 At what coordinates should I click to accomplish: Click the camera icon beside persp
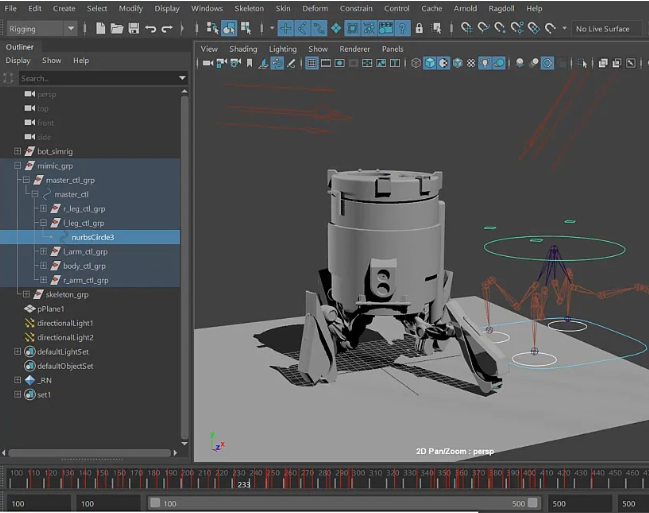[29, 95]
